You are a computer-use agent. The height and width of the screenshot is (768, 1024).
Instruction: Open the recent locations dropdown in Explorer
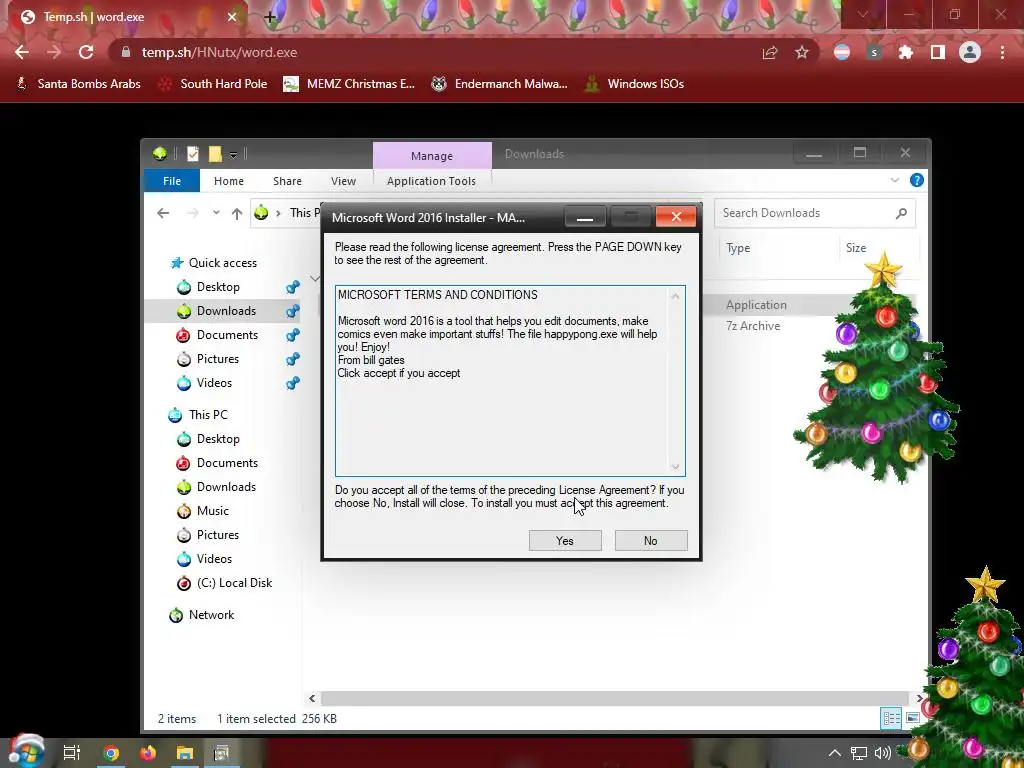pos(216,213)
